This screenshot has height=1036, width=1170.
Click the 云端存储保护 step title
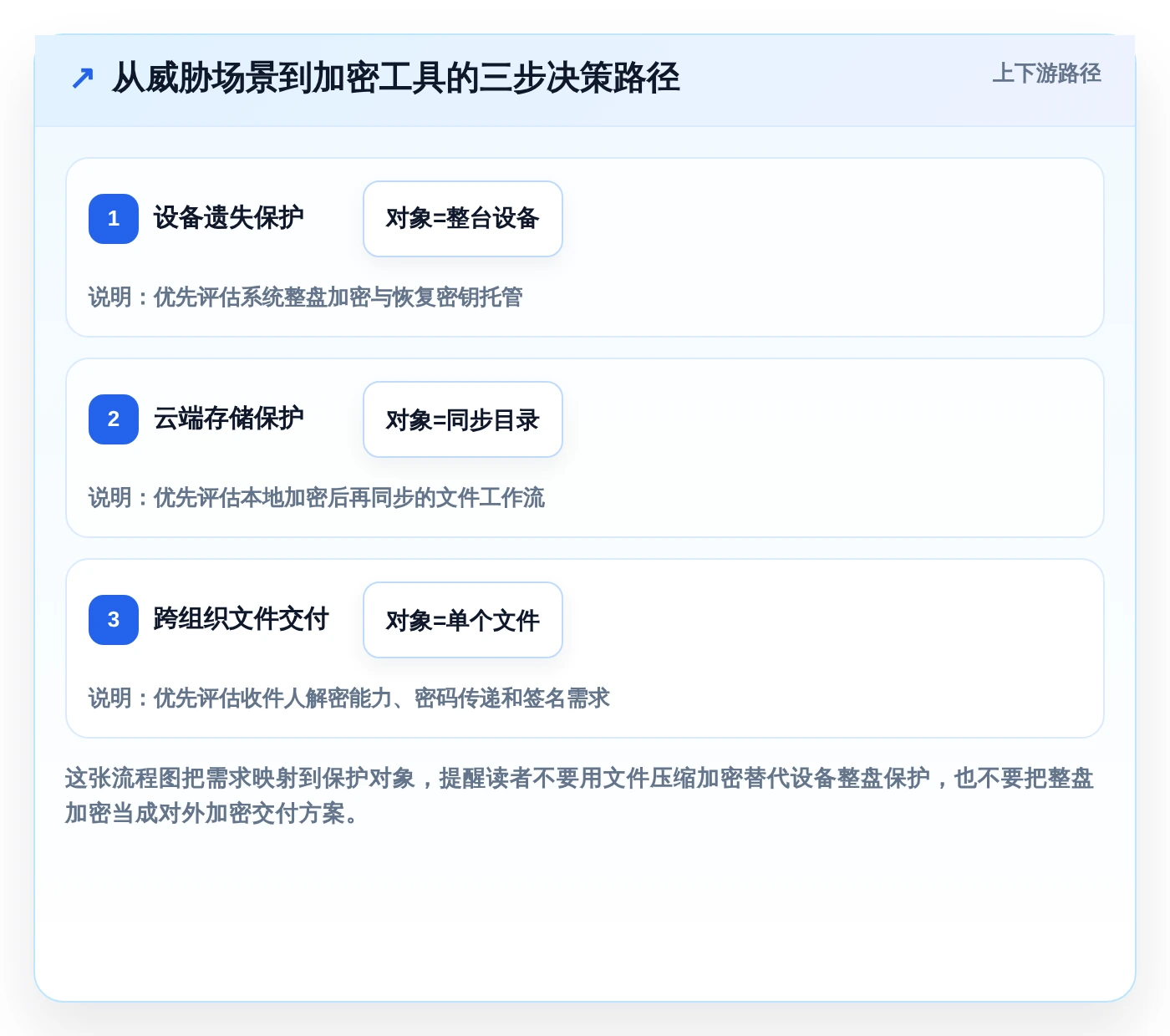228,419
